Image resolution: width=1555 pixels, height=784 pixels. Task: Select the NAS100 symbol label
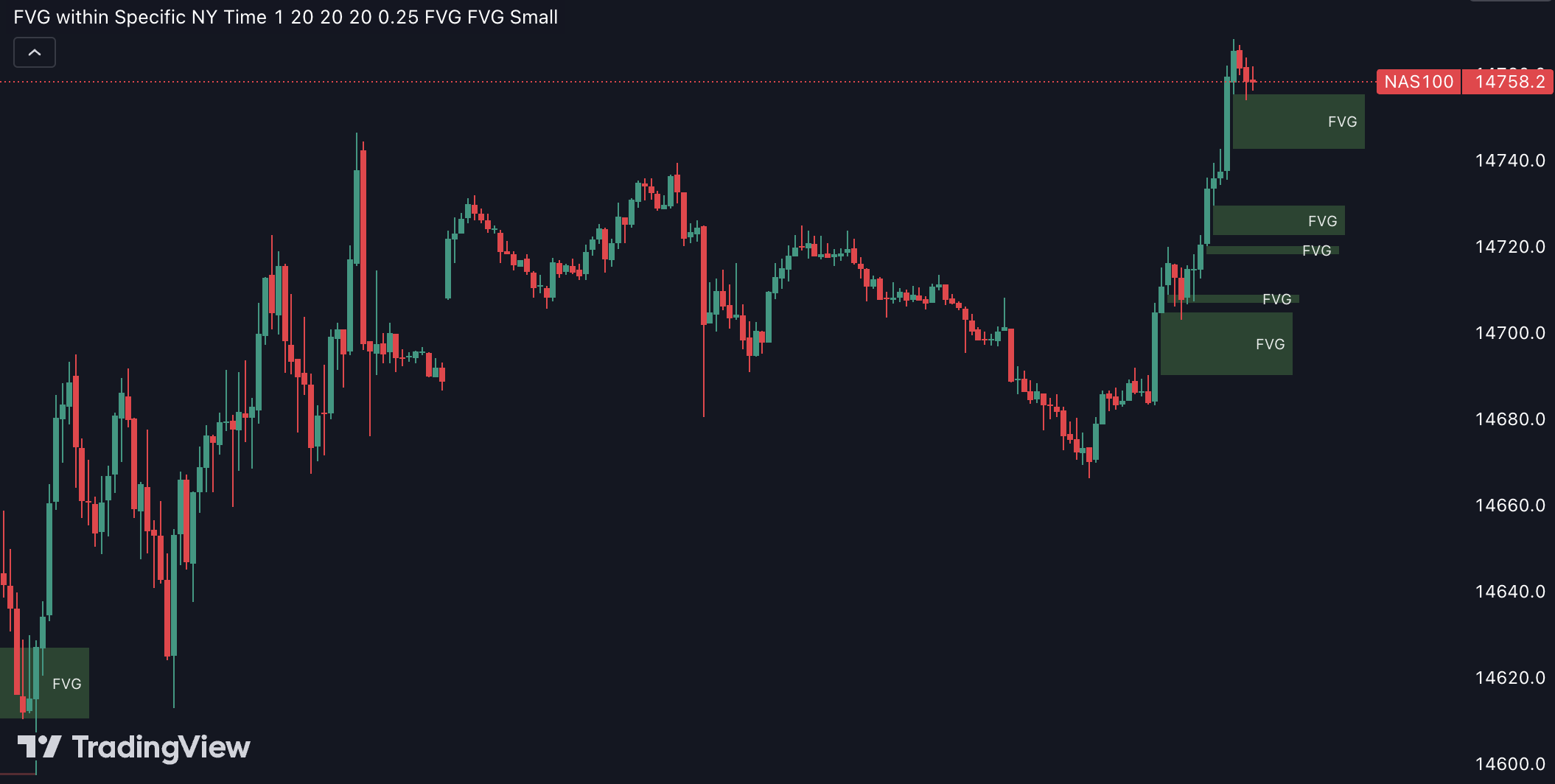(1417, 82)
